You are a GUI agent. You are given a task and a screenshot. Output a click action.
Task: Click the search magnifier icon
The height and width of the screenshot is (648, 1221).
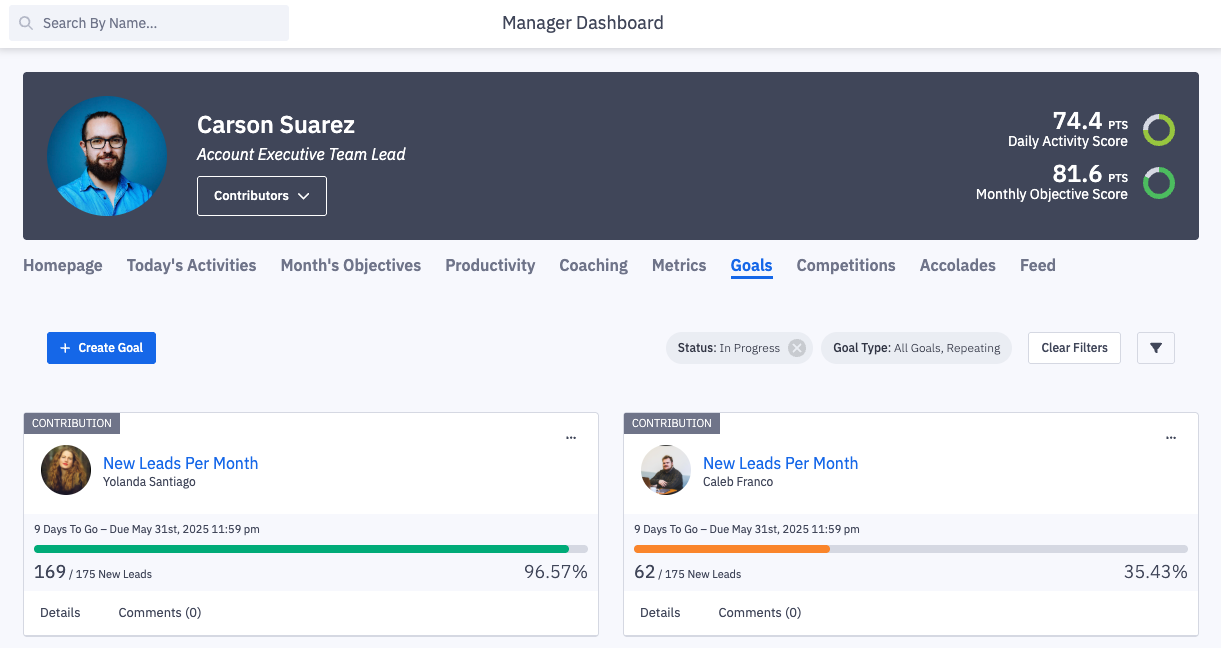click(26, 23)
